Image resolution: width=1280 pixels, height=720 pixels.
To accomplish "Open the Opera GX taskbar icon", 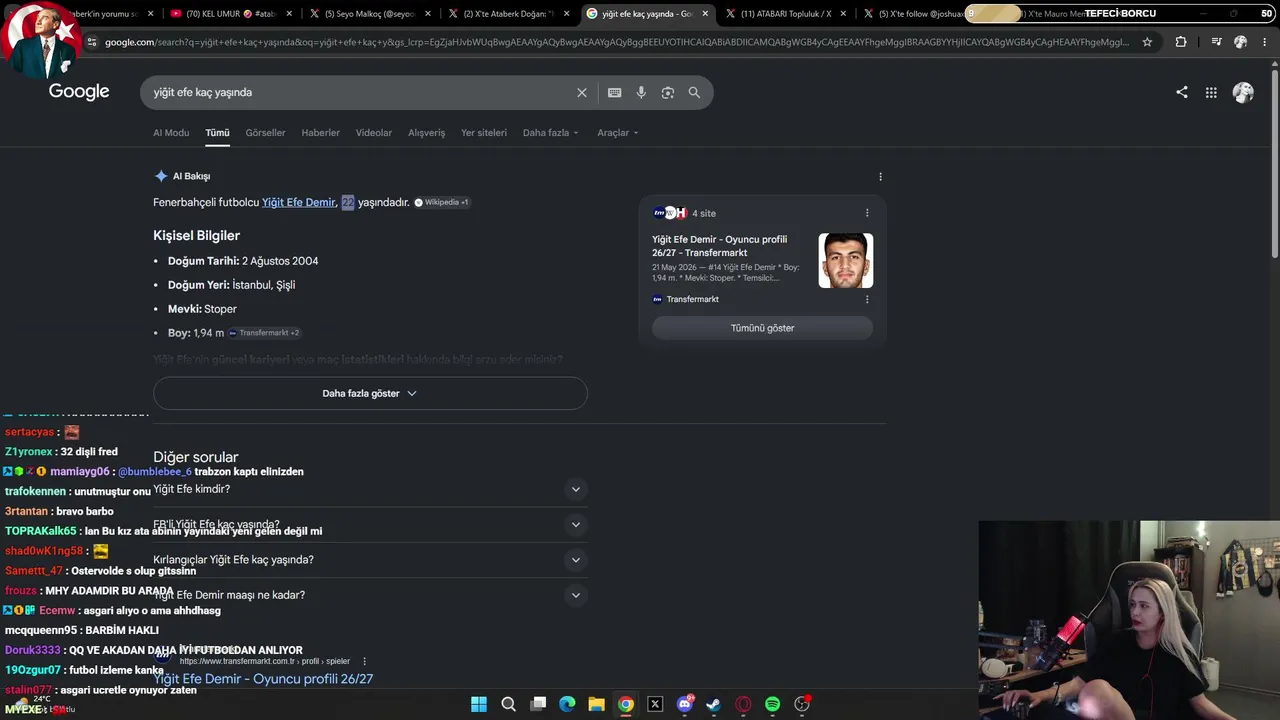I will pos(743,704).
